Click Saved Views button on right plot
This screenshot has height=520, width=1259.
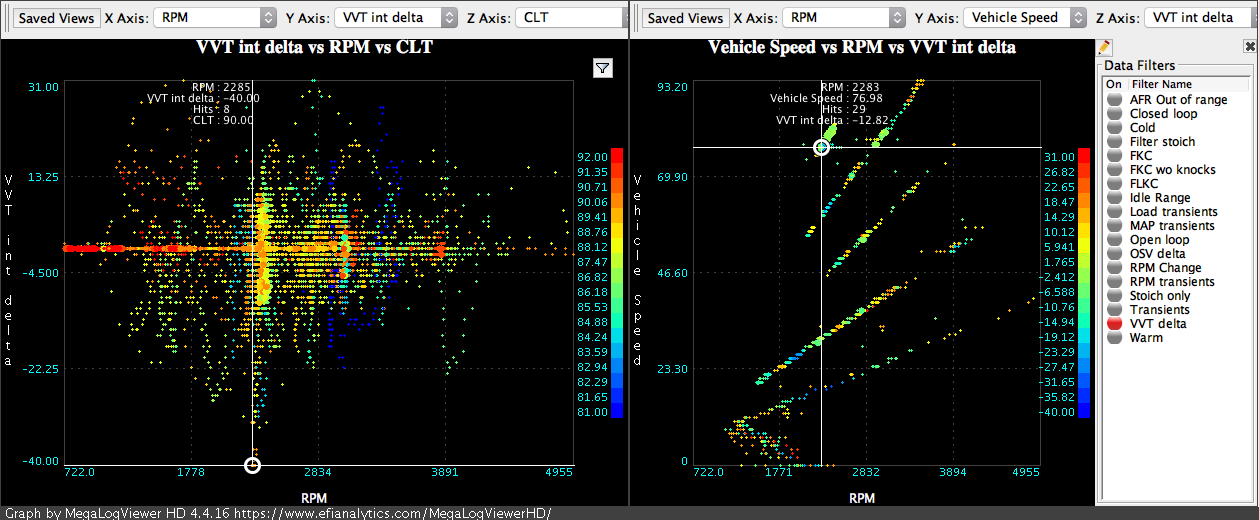pyautogui.click(x=685, y=18)
